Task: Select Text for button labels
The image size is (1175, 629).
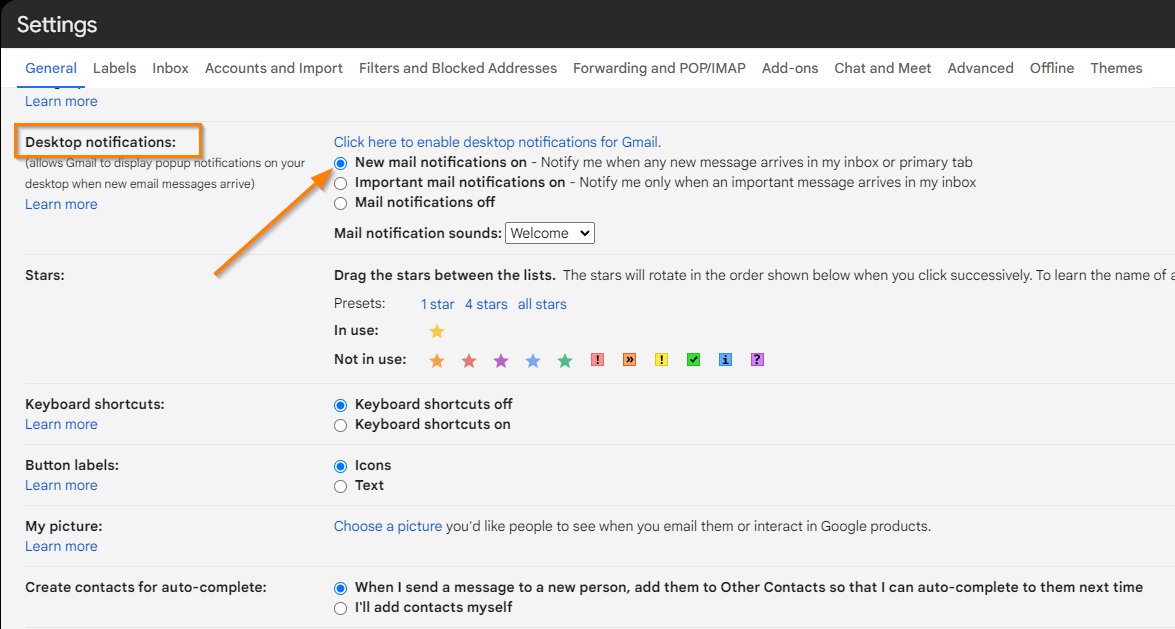Action: [340, 485]
